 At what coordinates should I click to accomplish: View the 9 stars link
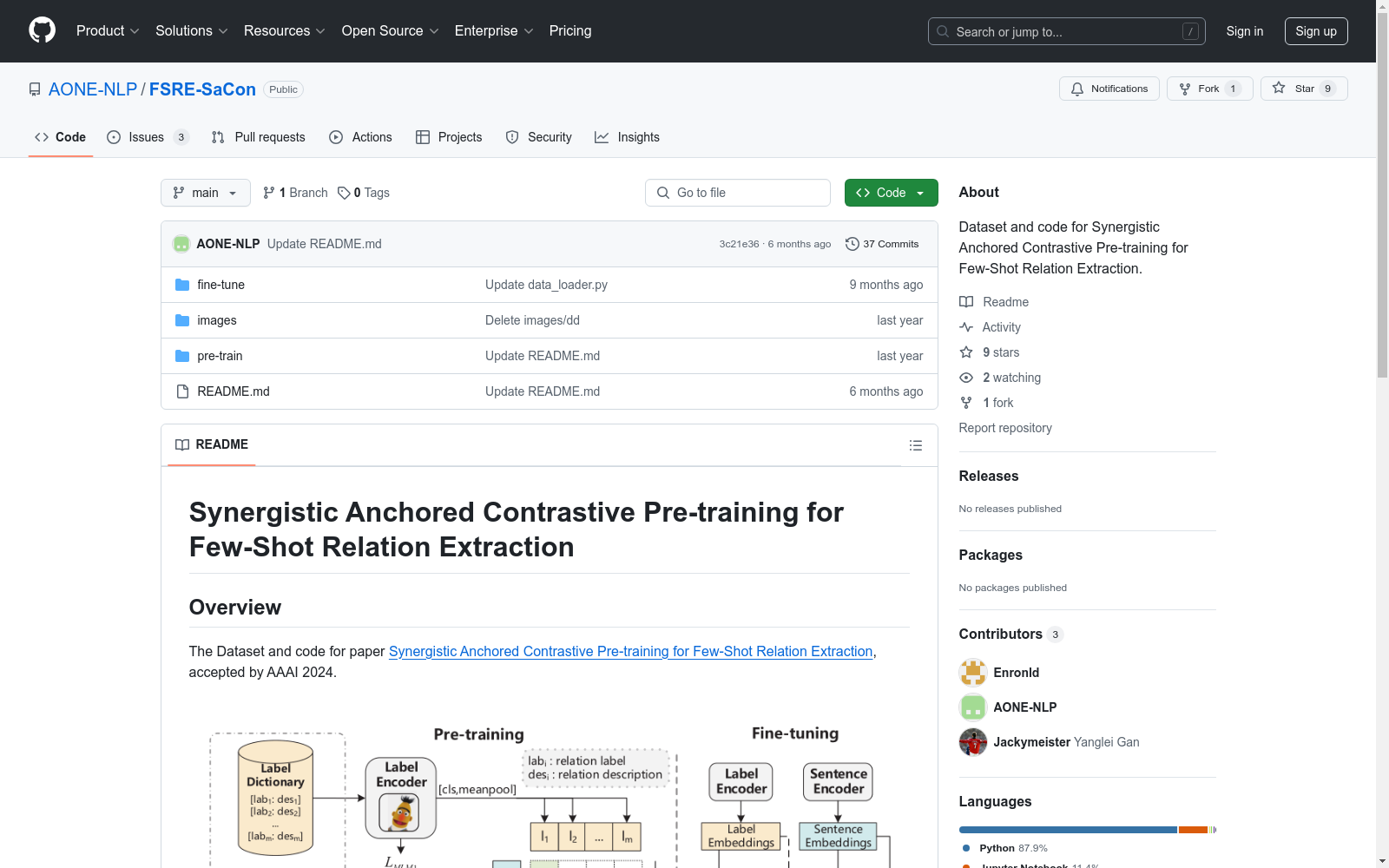[990, 352]
